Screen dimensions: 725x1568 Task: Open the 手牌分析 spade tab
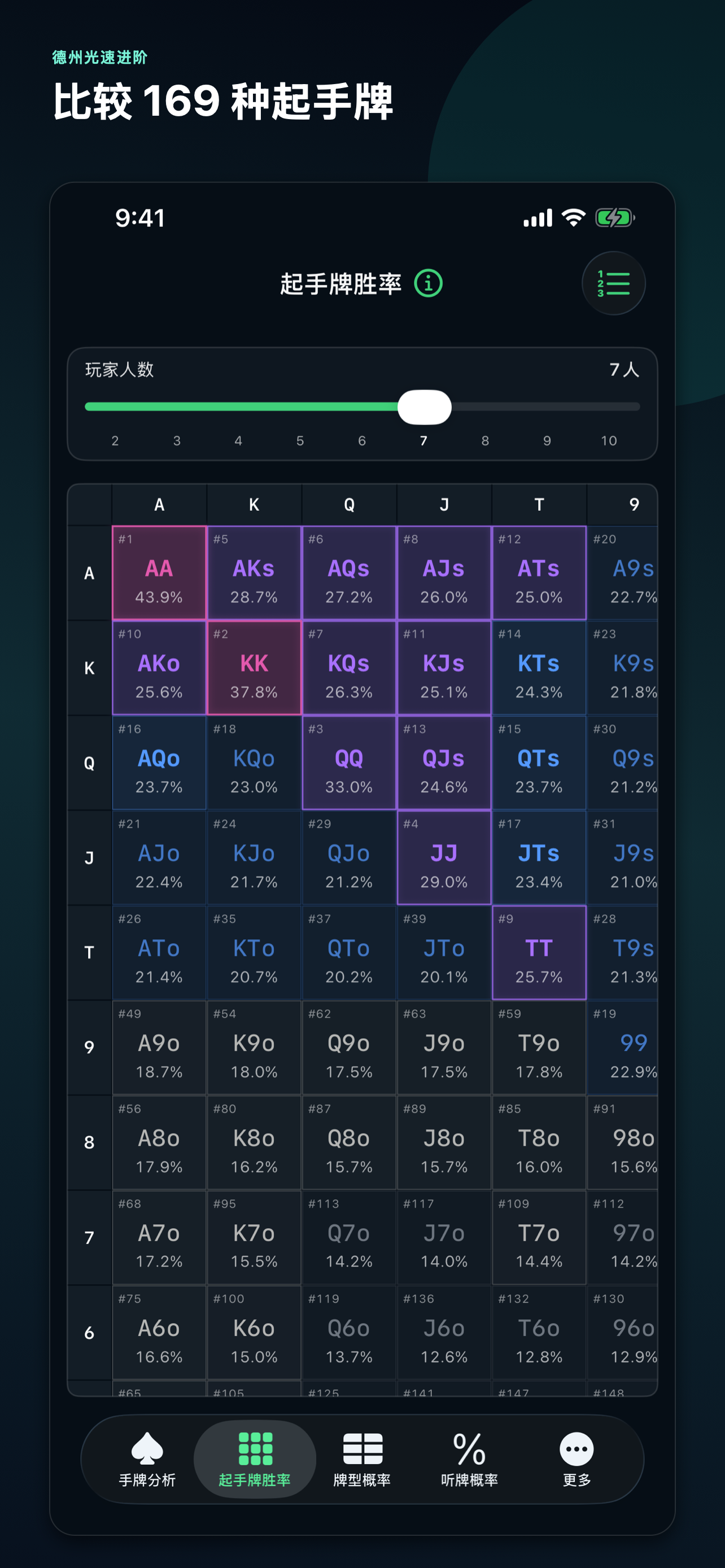147,1459
